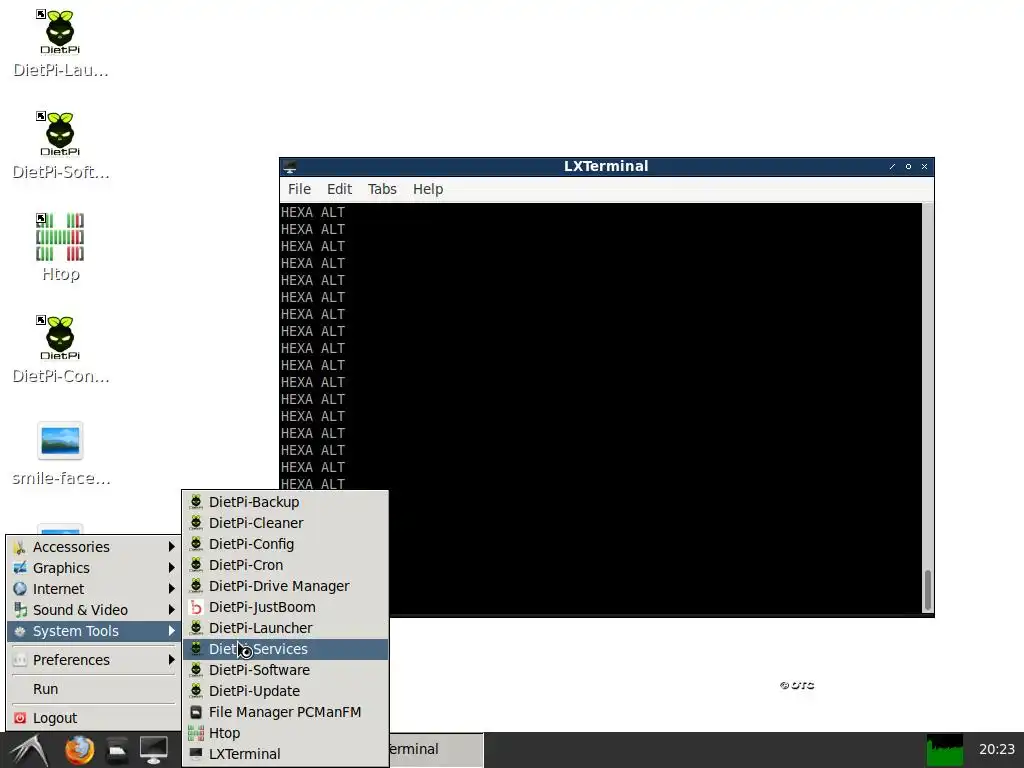
Task: Expand the System Tools submenu
Action: point(94,631)
